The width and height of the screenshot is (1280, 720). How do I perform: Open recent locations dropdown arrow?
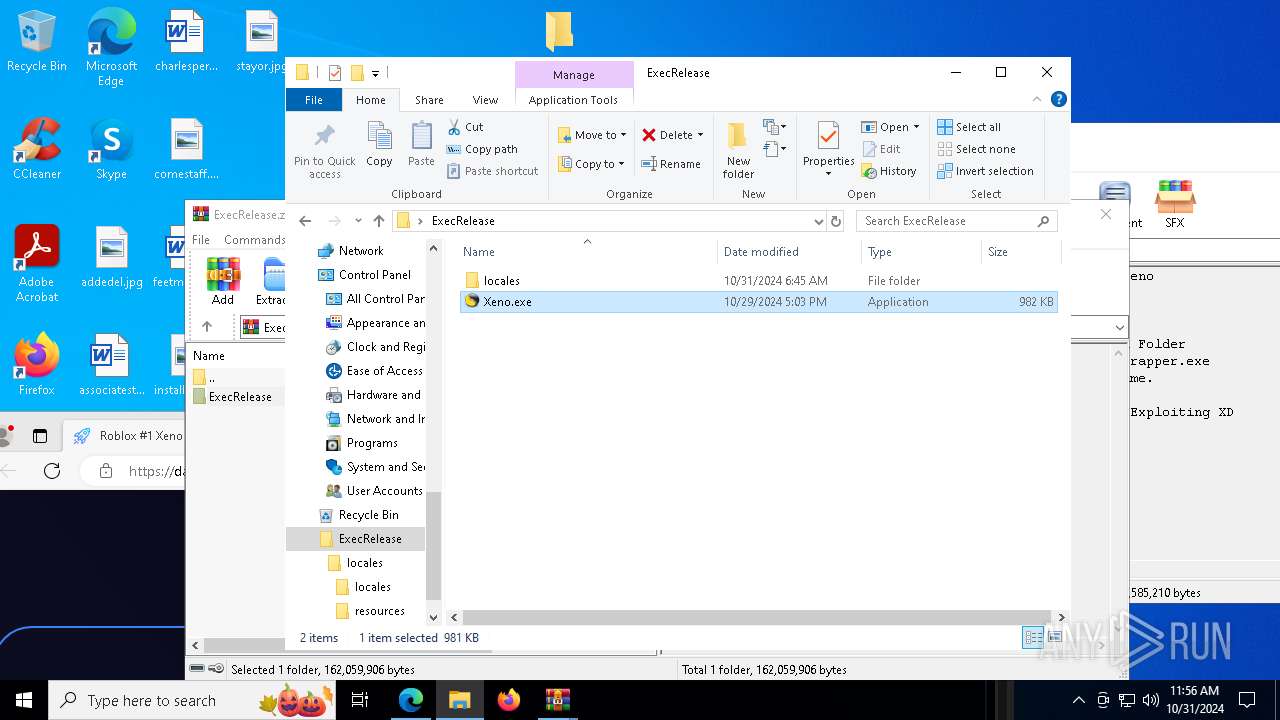[x=358, y=221]
